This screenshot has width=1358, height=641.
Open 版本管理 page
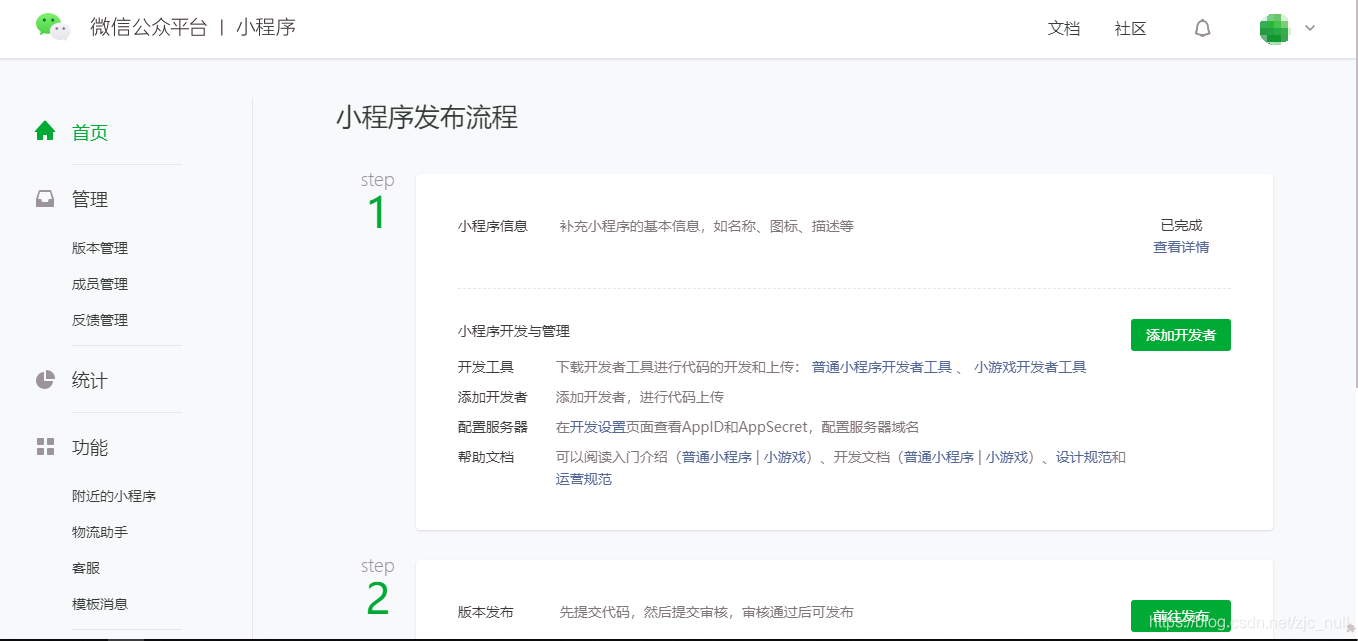tap(100, 248)
